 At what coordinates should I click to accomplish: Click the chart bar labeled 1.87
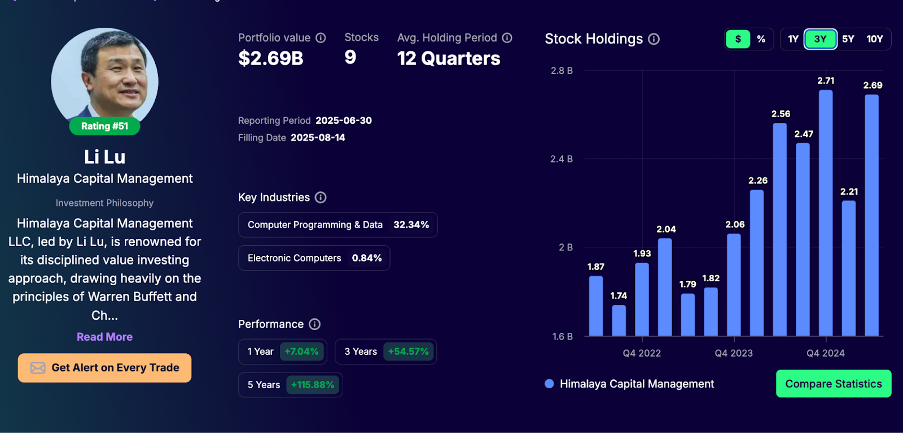pos(596,306)
